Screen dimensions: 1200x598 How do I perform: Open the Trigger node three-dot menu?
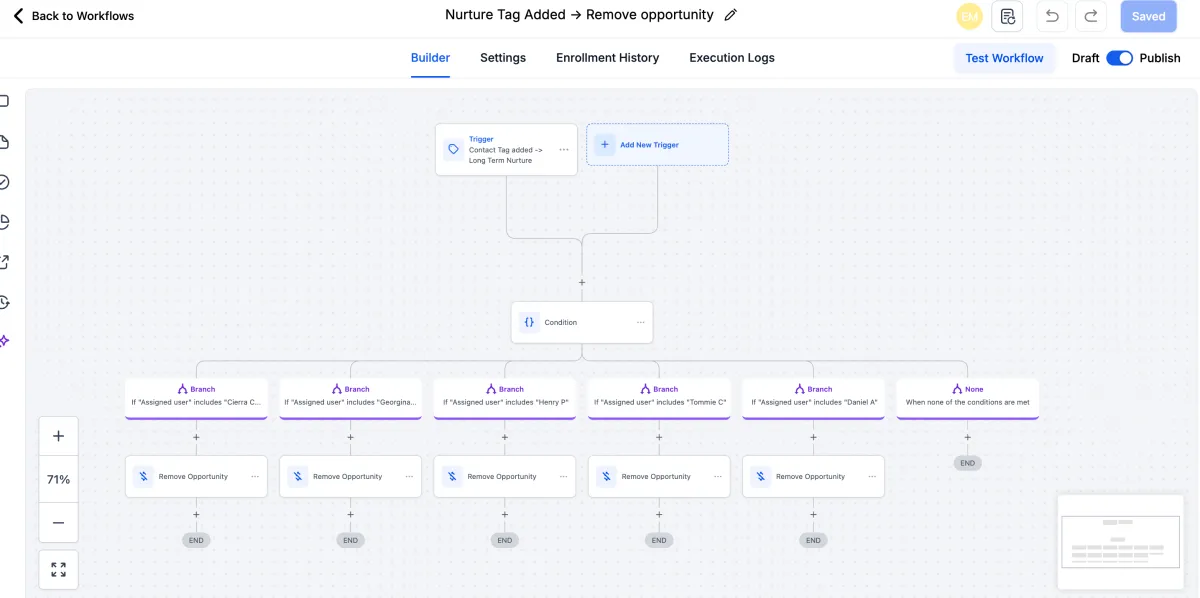pyautogui.click(x=564, y=149)
